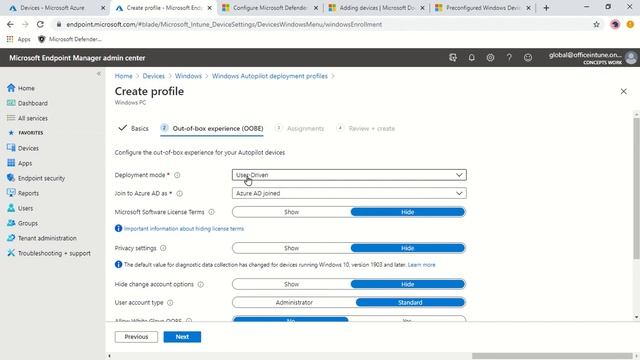Open the feedback smiley icon
This screenshot has width=640, height=360.
coord(528,58)
